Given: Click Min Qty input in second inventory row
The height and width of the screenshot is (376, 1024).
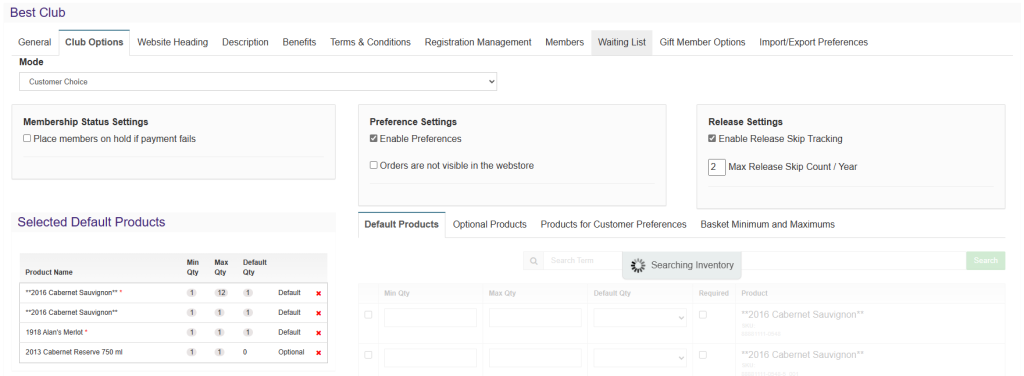Looking at the screenshot, I should (430, 358).
